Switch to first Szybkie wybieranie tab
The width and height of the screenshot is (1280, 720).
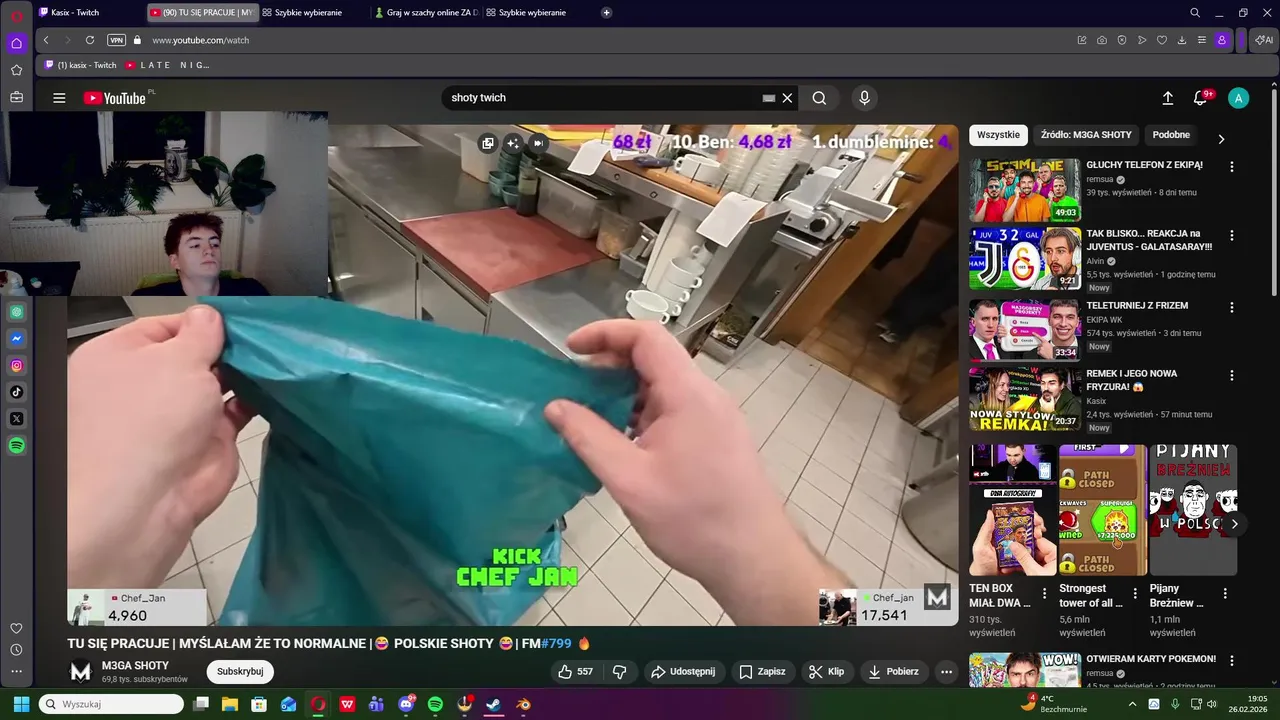[307, 13]
